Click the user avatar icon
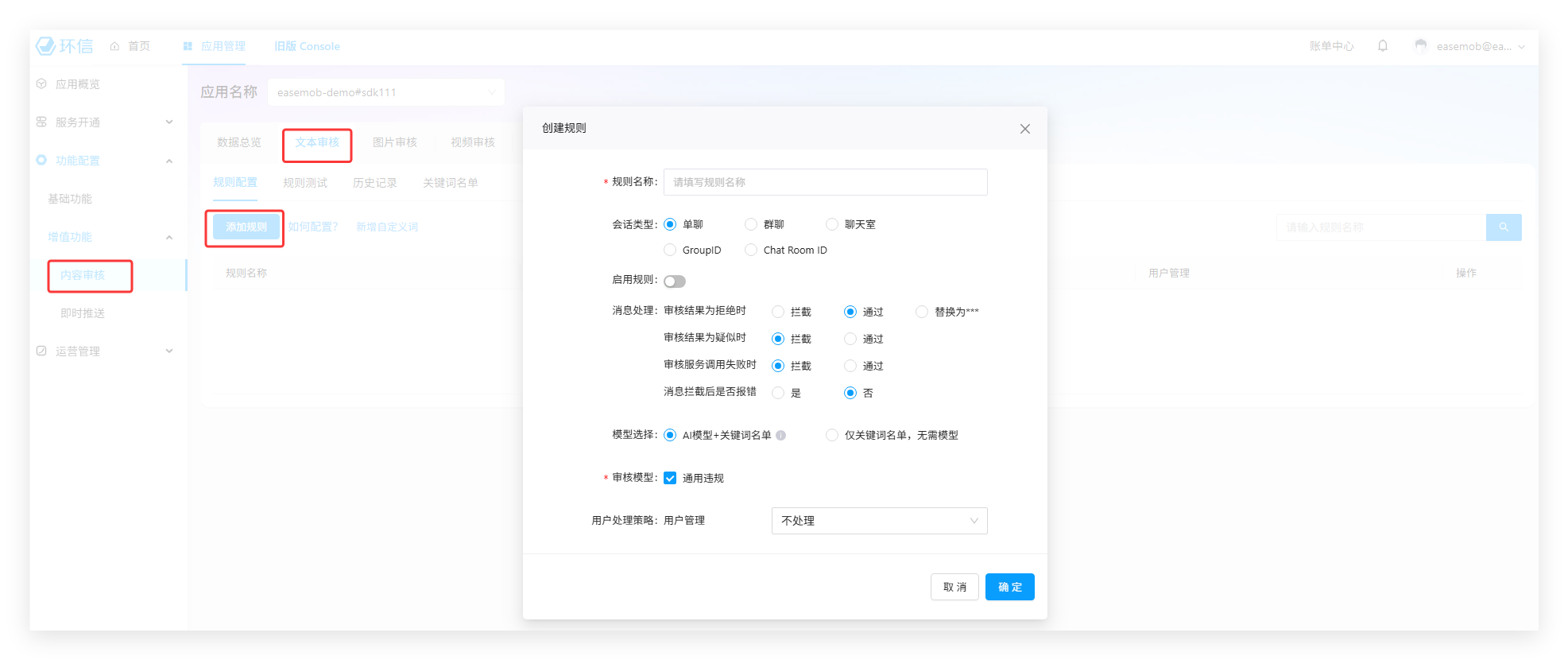This screenshot has height=660, width=1568. [1420, 46]
